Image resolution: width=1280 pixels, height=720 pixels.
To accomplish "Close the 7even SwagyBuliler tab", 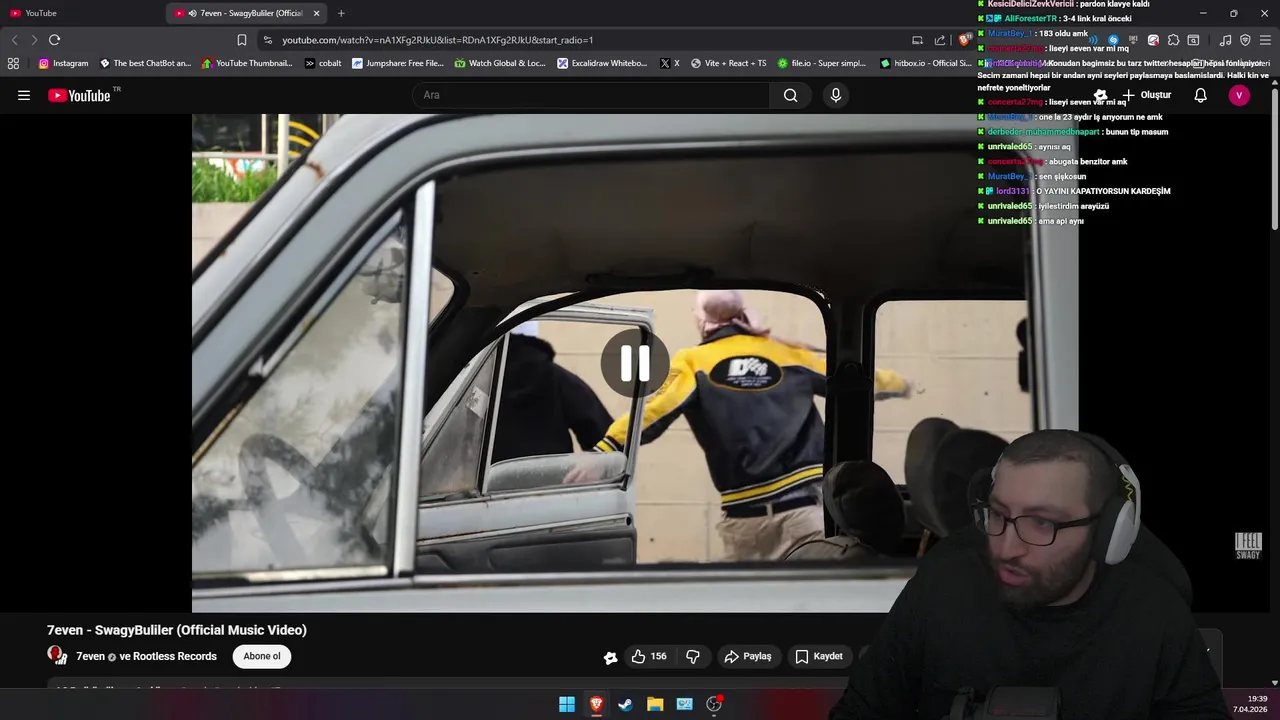I will (317, 13).
